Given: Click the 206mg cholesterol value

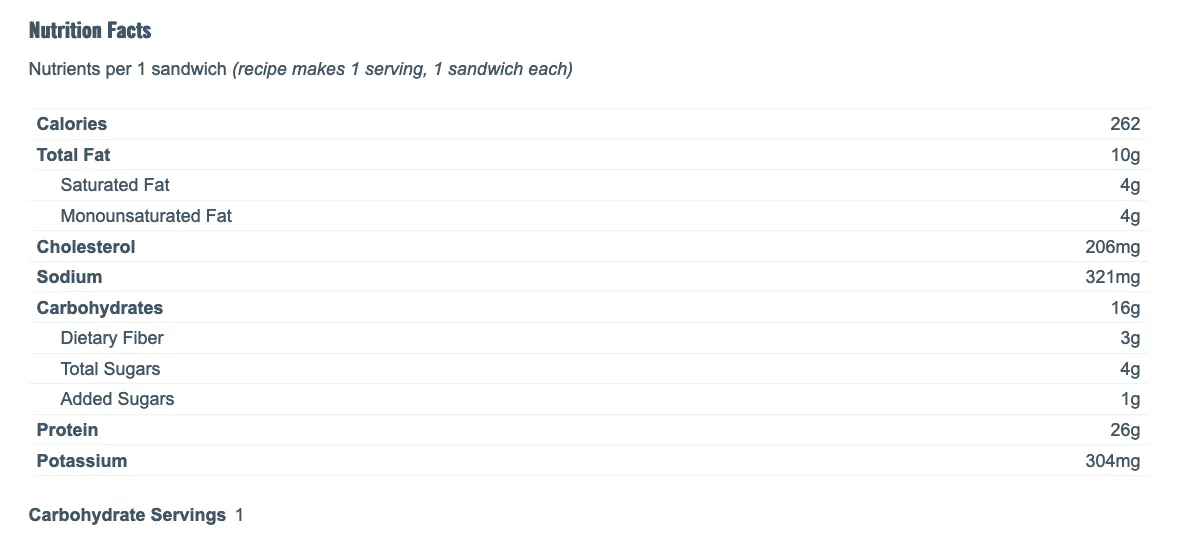Looking at the screenshot, I should pyautogui.click(x=1112, y=247).
